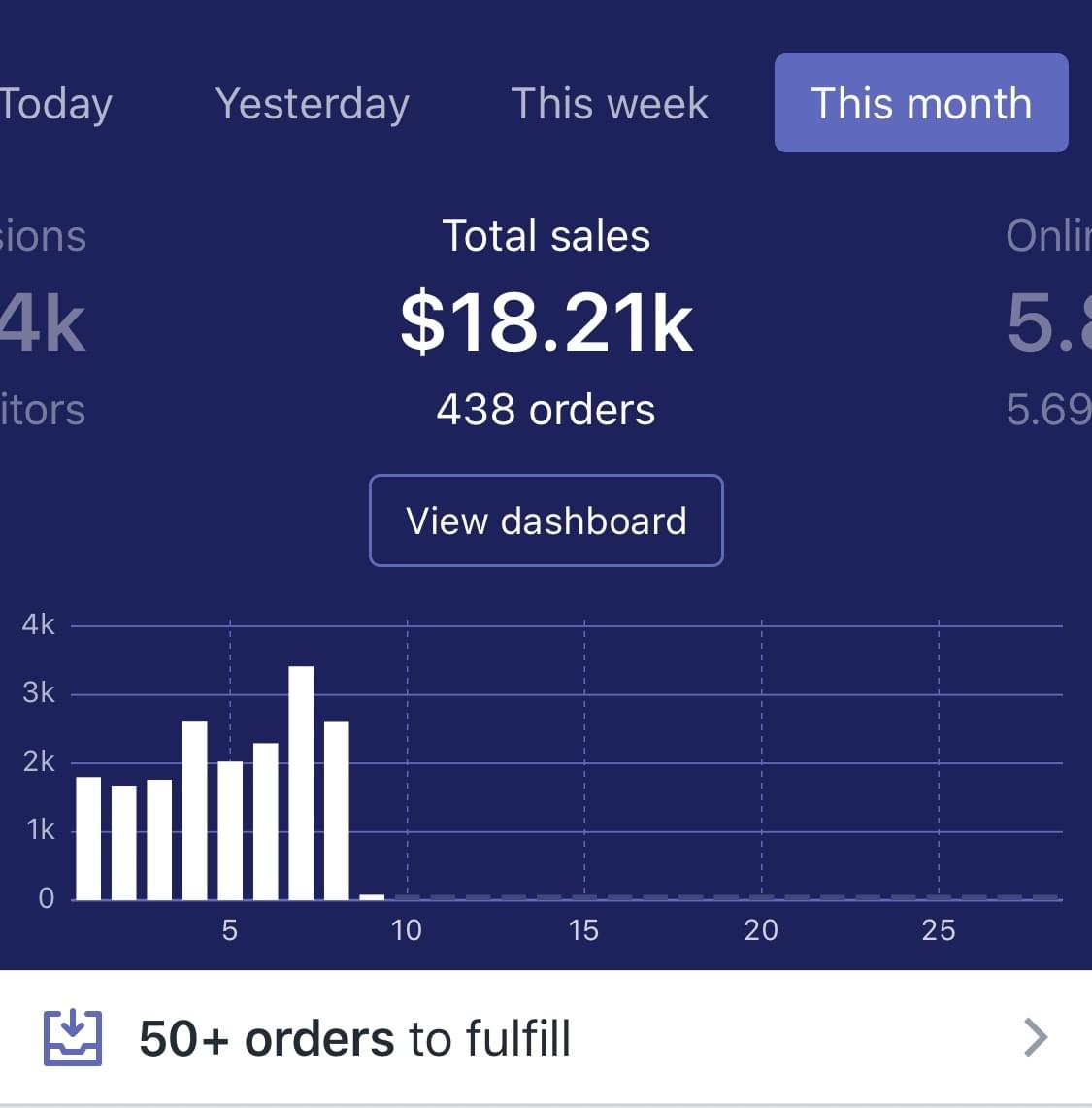Tap the tallest sales bar in chart
The width and height of the screenshot is (1092, 1108).
[x=301, y=783]
